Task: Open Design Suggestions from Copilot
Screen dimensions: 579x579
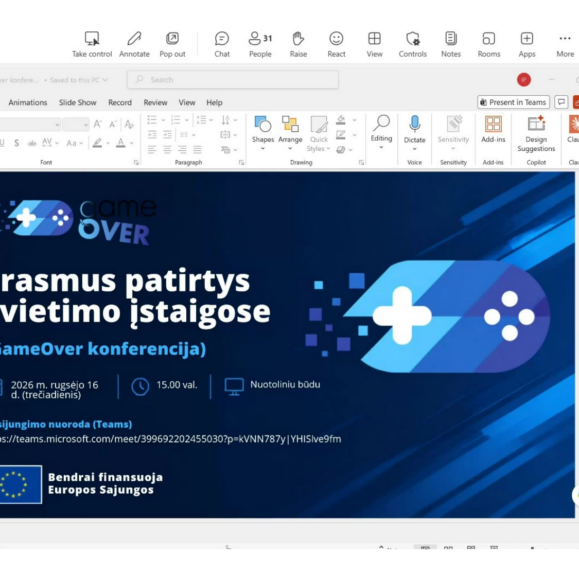Action: point(536,134)
